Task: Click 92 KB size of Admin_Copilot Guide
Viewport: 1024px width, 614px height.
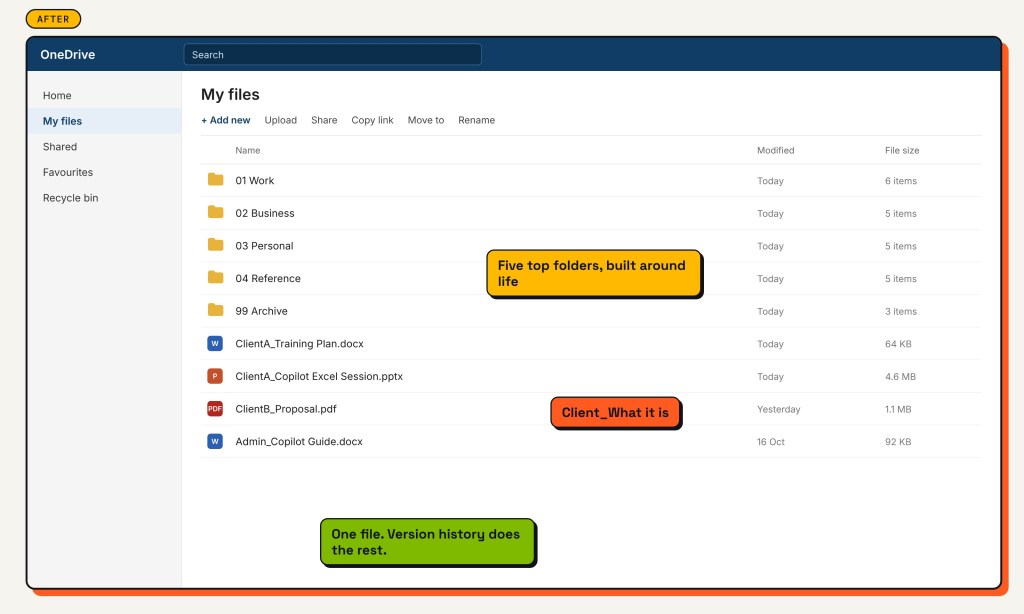Action: 898,442
